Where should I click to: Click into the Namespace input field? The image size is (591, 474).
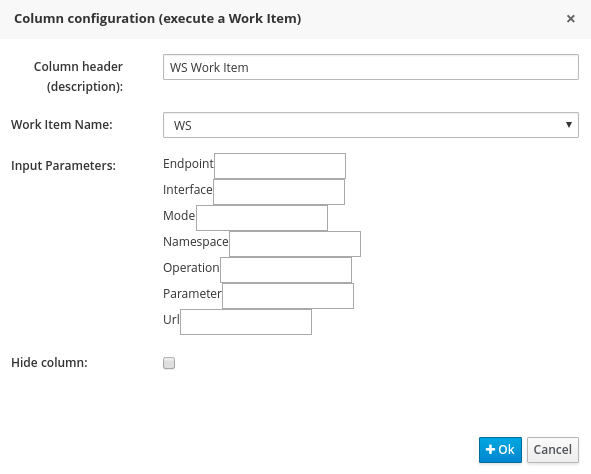[x=295, y=244]
